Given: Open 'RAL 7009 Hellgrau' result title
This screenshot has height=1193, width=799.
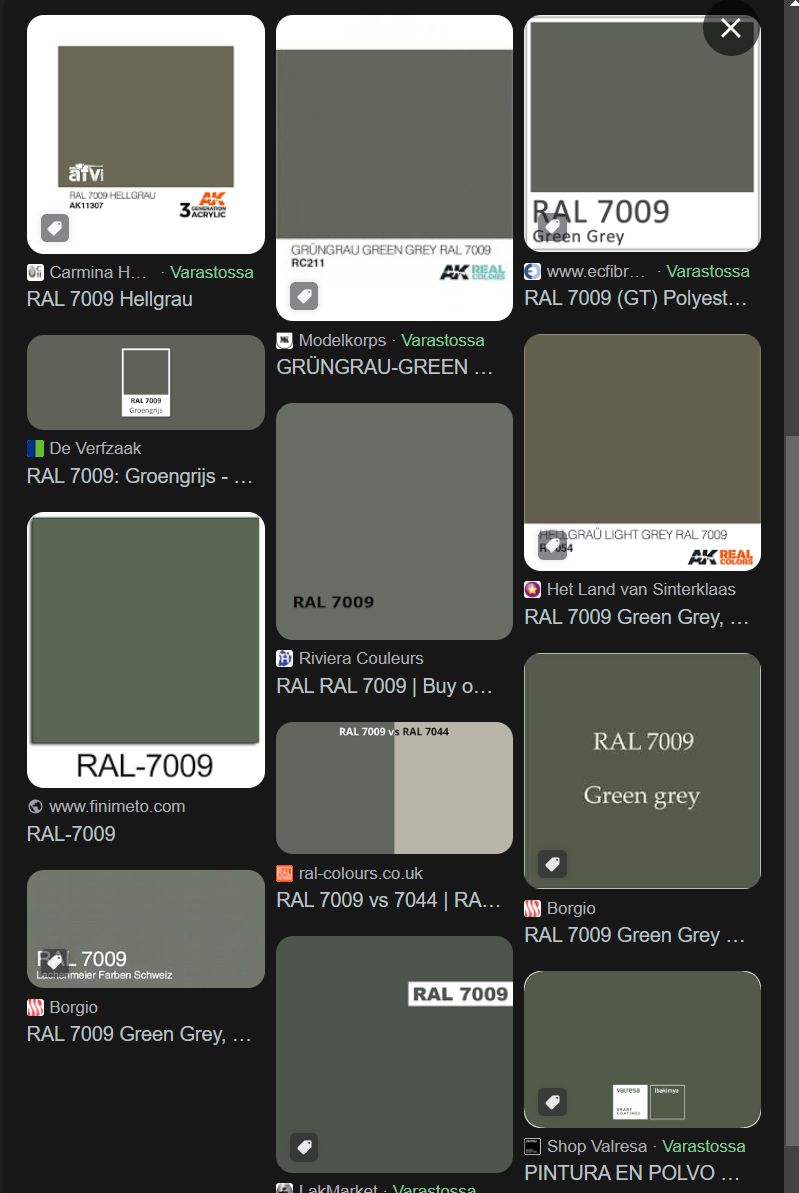Looking at the screenshot, I should 110,299.
